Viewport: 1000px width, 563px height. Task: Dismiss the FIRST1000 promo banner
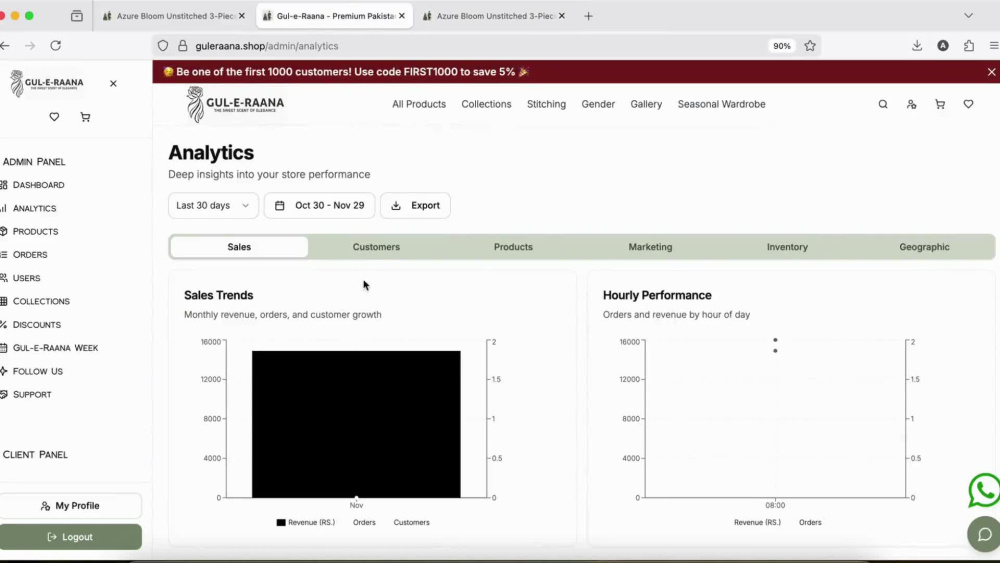click(x=991, y=72)
